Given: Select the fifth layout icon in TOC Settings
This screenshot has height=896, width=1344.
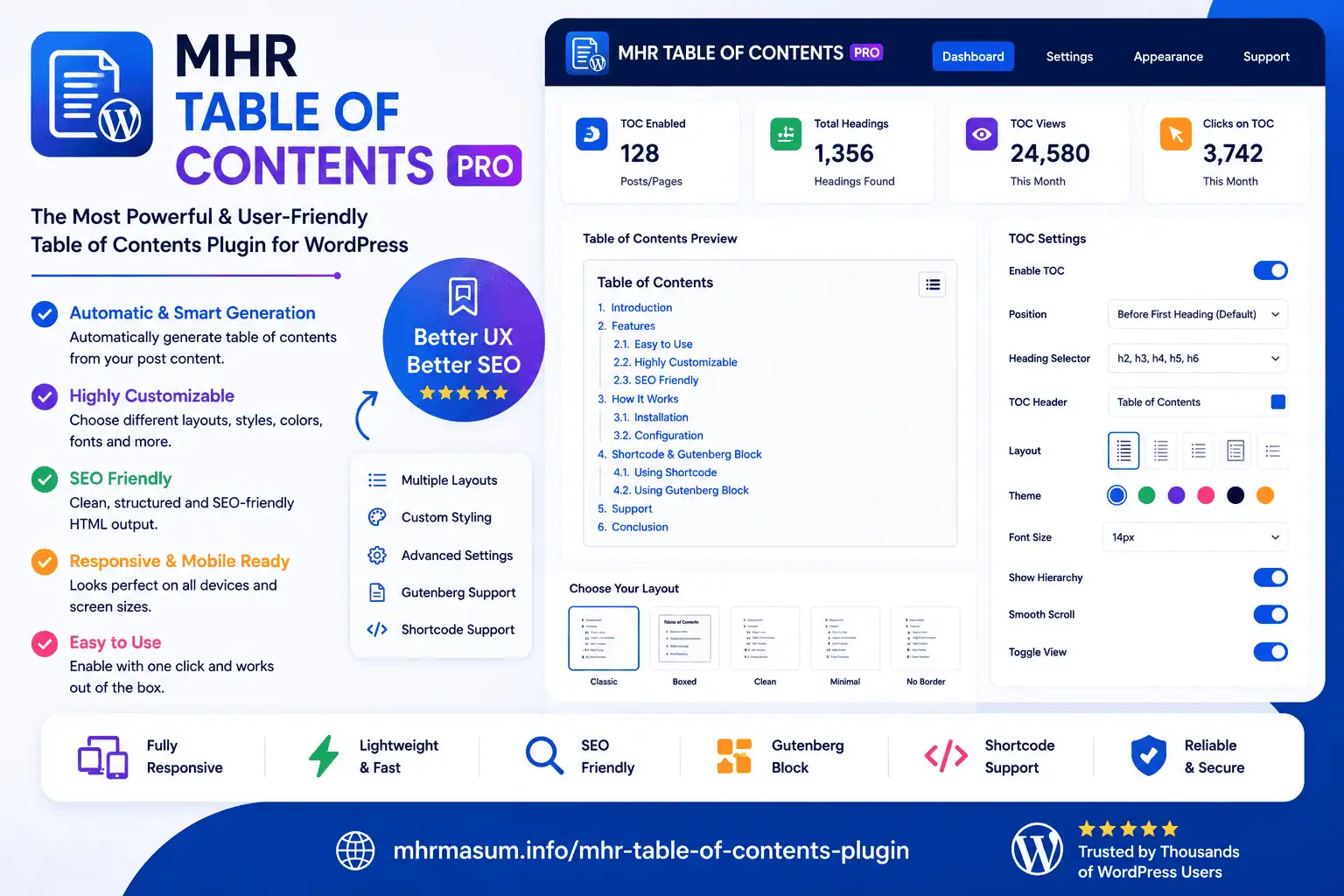Looking at the screenshot, I should click(1273, 451).
